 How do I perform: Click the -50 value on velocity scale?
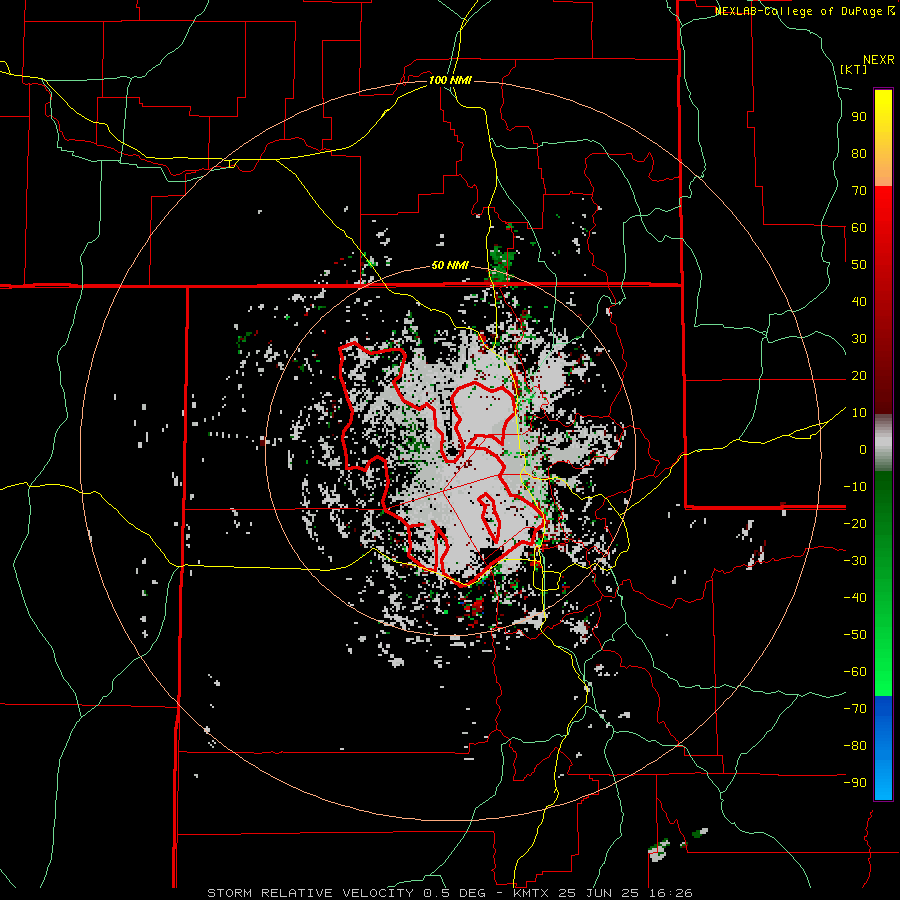click(855, 635)
